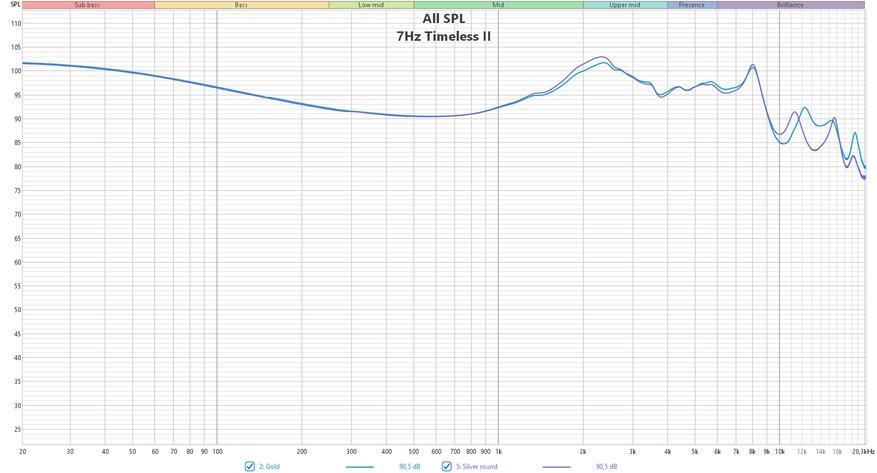Image resolution: width=877 pixels, height=473 pixels.
Task: Uncheck the '5: Silver round' trace checkbox
Action: 446,466
